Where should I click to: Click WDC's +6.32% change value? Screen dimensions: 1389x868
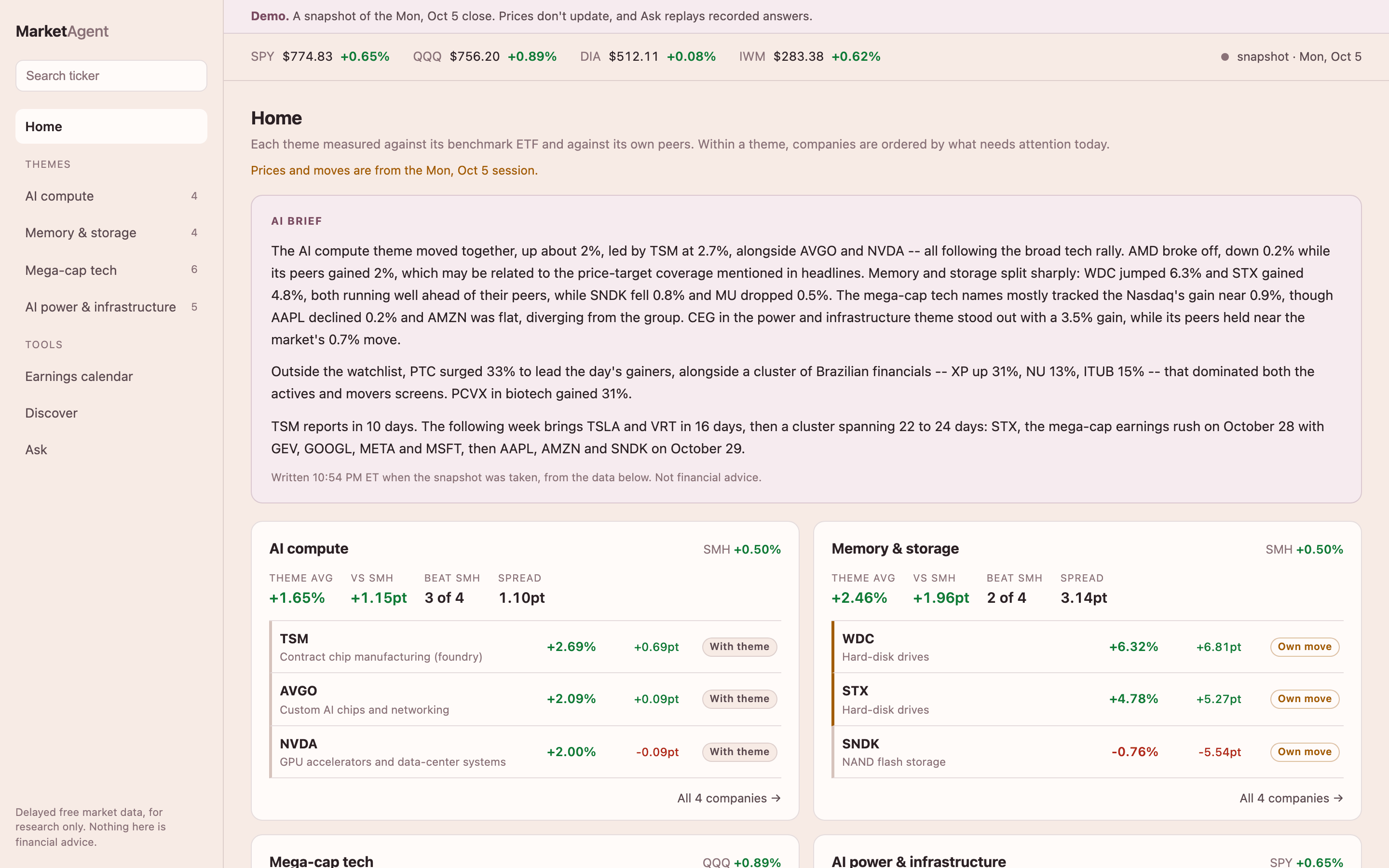click(1133, 647)
